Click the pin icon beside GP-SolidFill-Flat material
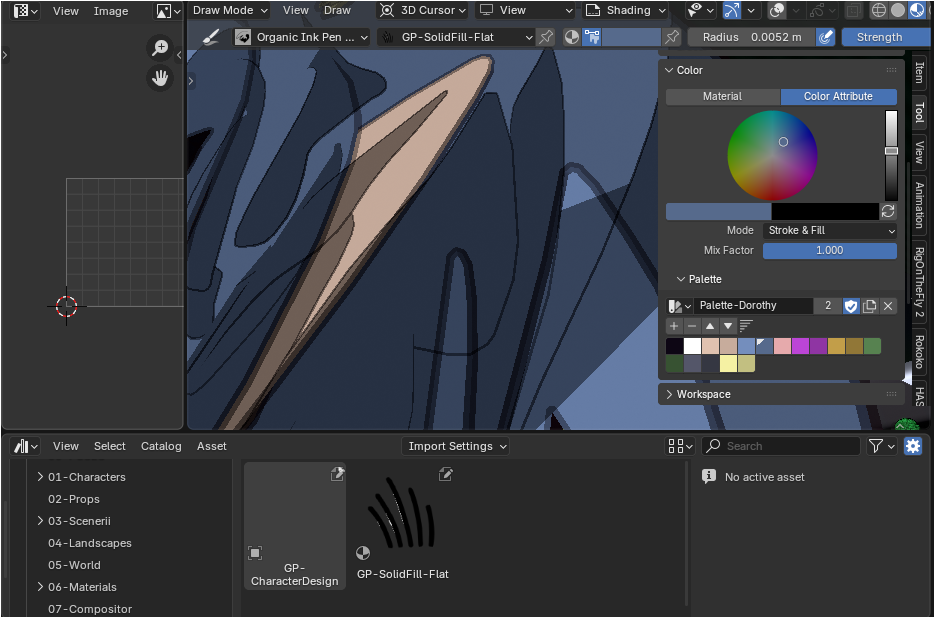Viewport: 935px width, 618px height. click(x=546, y=37)
